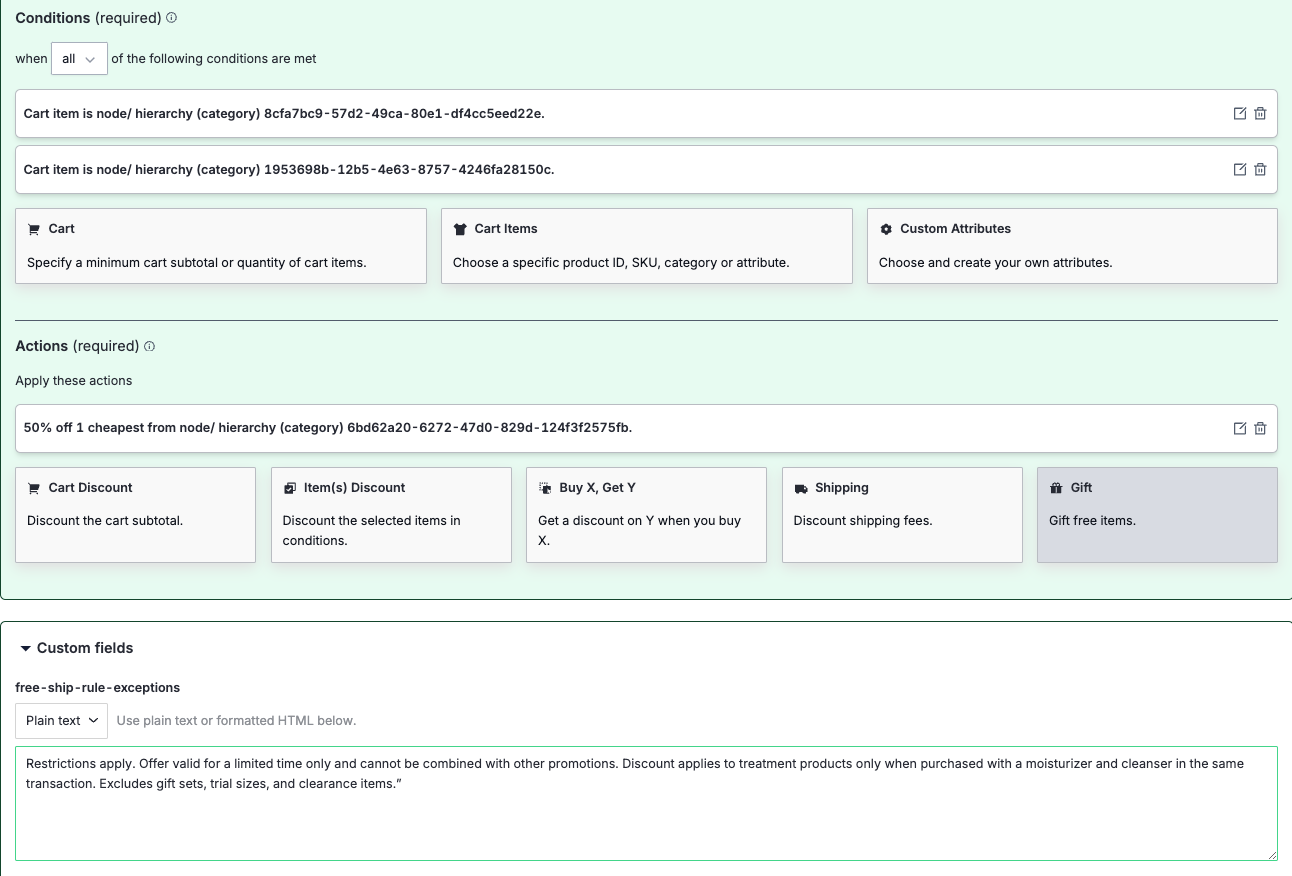Open Custom Attributes via gear icon

click(x=886, y=228)
